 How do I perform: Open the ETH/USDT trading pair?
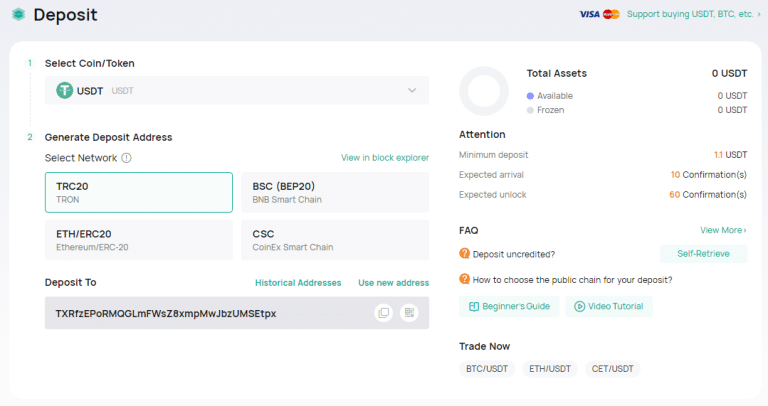(550, 369)
